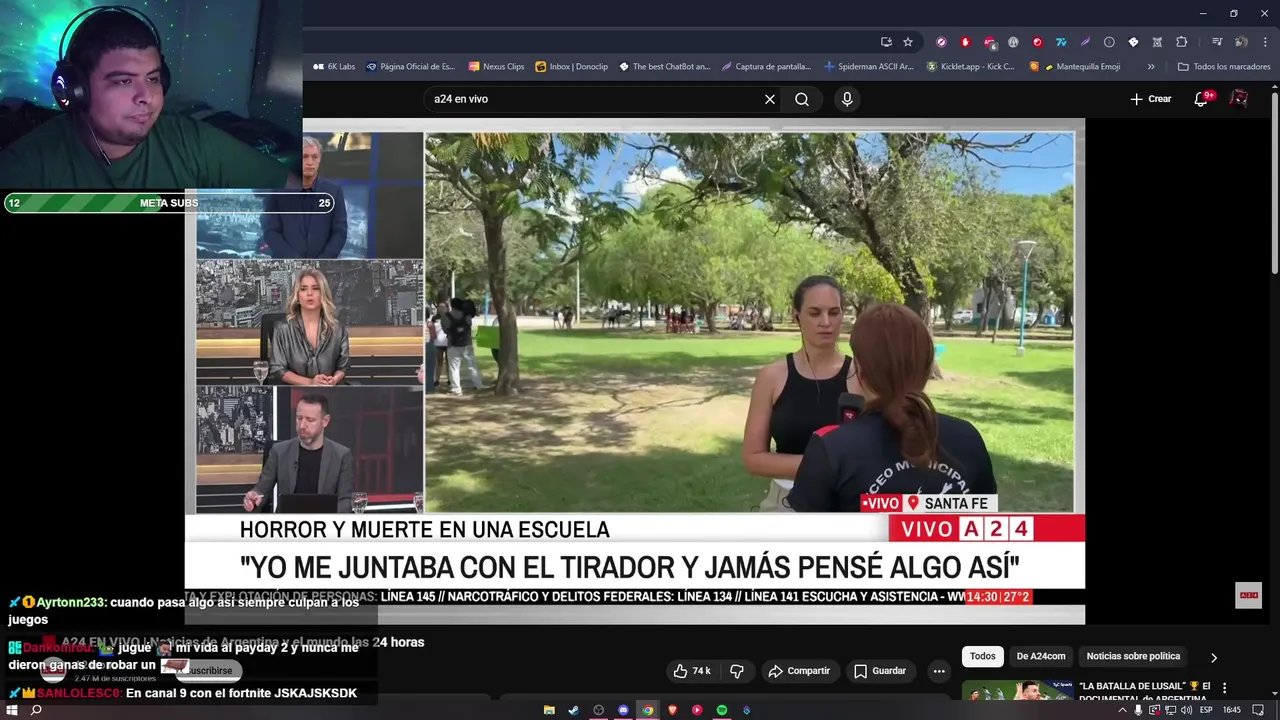Click the pink circle-slash extension icon
Viewport: 1280px width, 720px height.
(941, 42)
